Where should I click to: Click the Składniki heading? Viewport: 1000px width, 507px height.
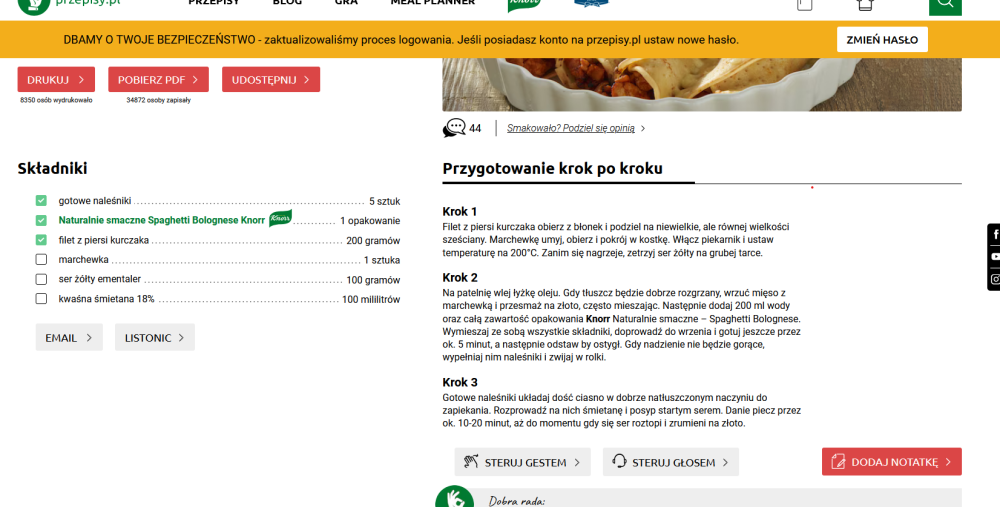[52, 168]
